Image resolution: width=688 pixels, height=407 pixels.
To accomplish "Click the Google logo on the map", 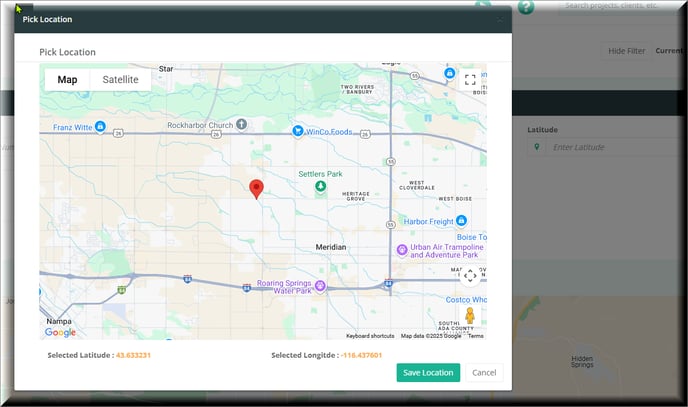I will tap(60, 332).
